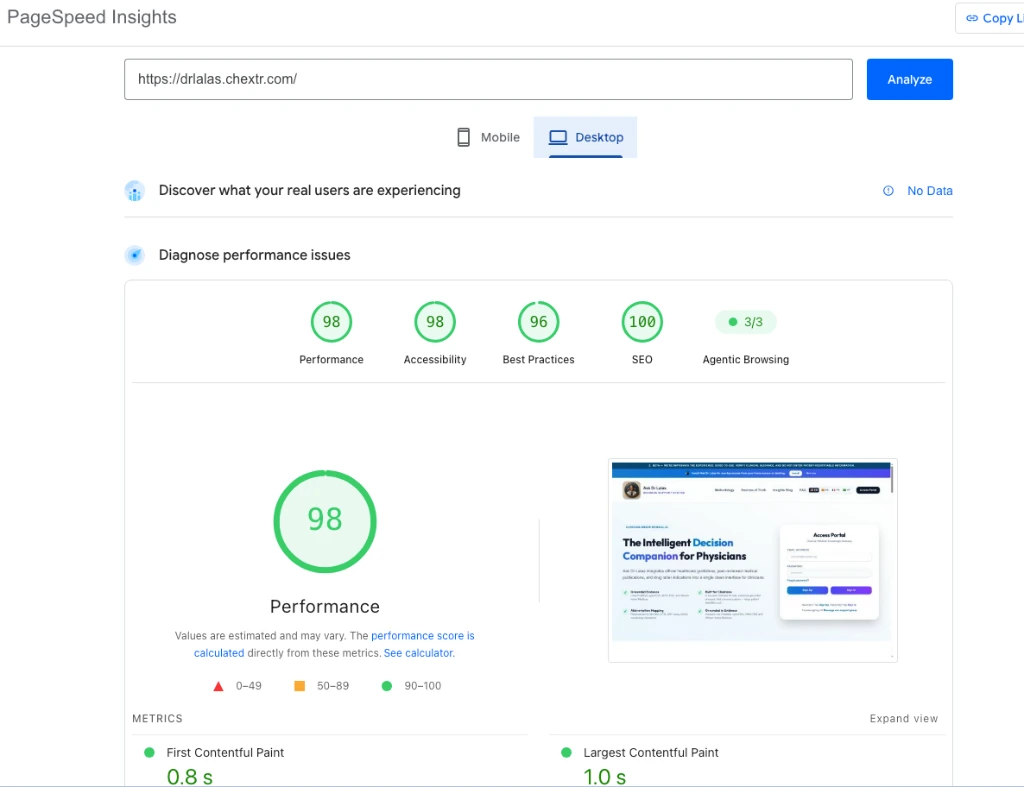1024x787 pixels.
Task: Jump to Accessibility score gauge
Action: click(x=435, y=321)
